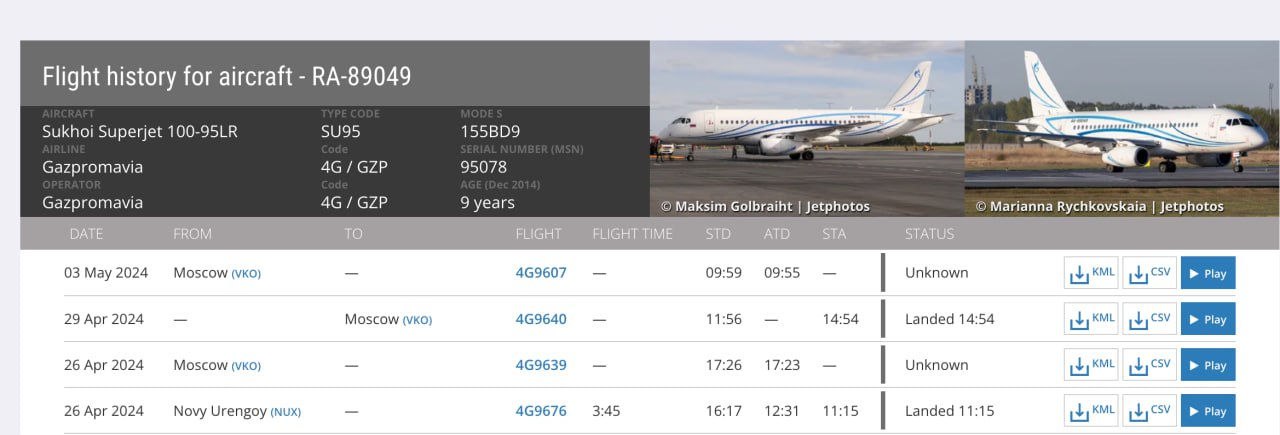Download CSV for flight 4G9607

coord(1149,273)
